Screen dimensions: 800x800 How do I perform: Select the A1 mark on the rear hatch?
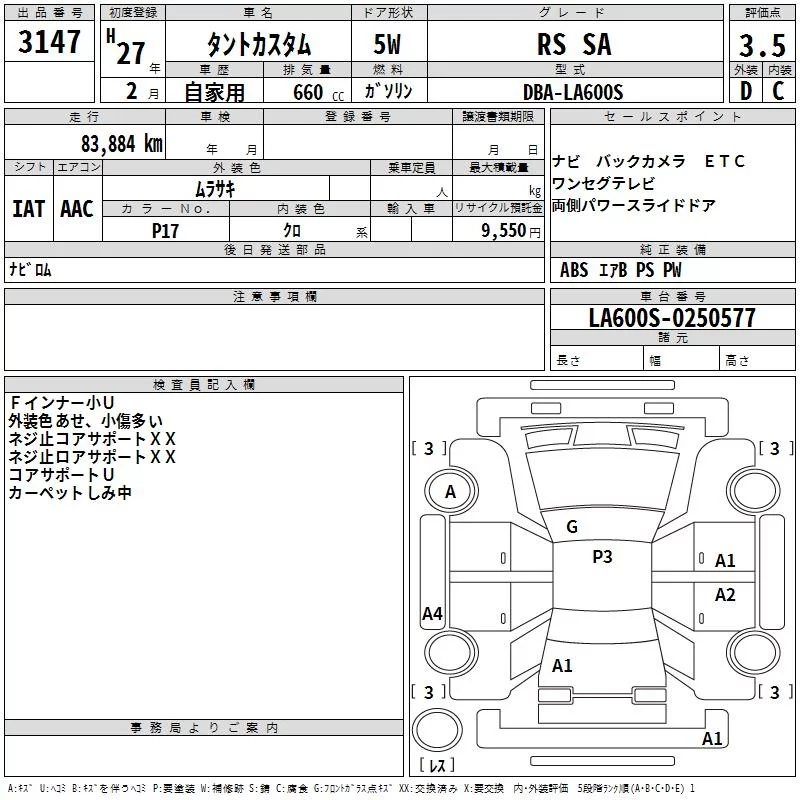[x=562, y=665]
